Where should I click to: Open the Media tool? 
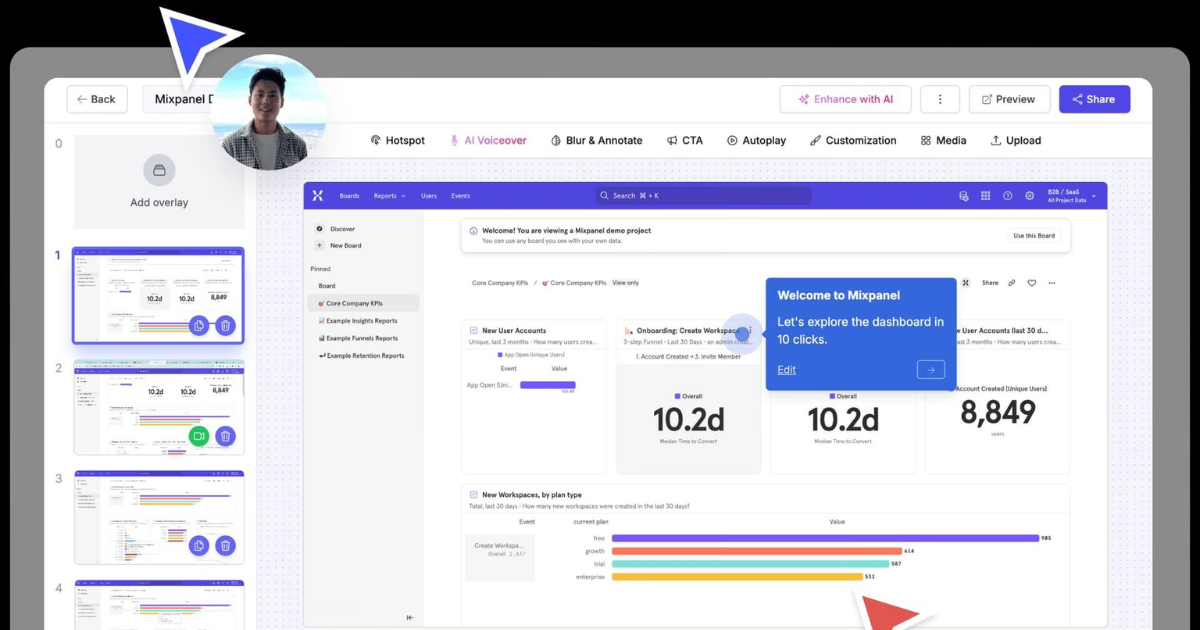click(x=943, y=141)
